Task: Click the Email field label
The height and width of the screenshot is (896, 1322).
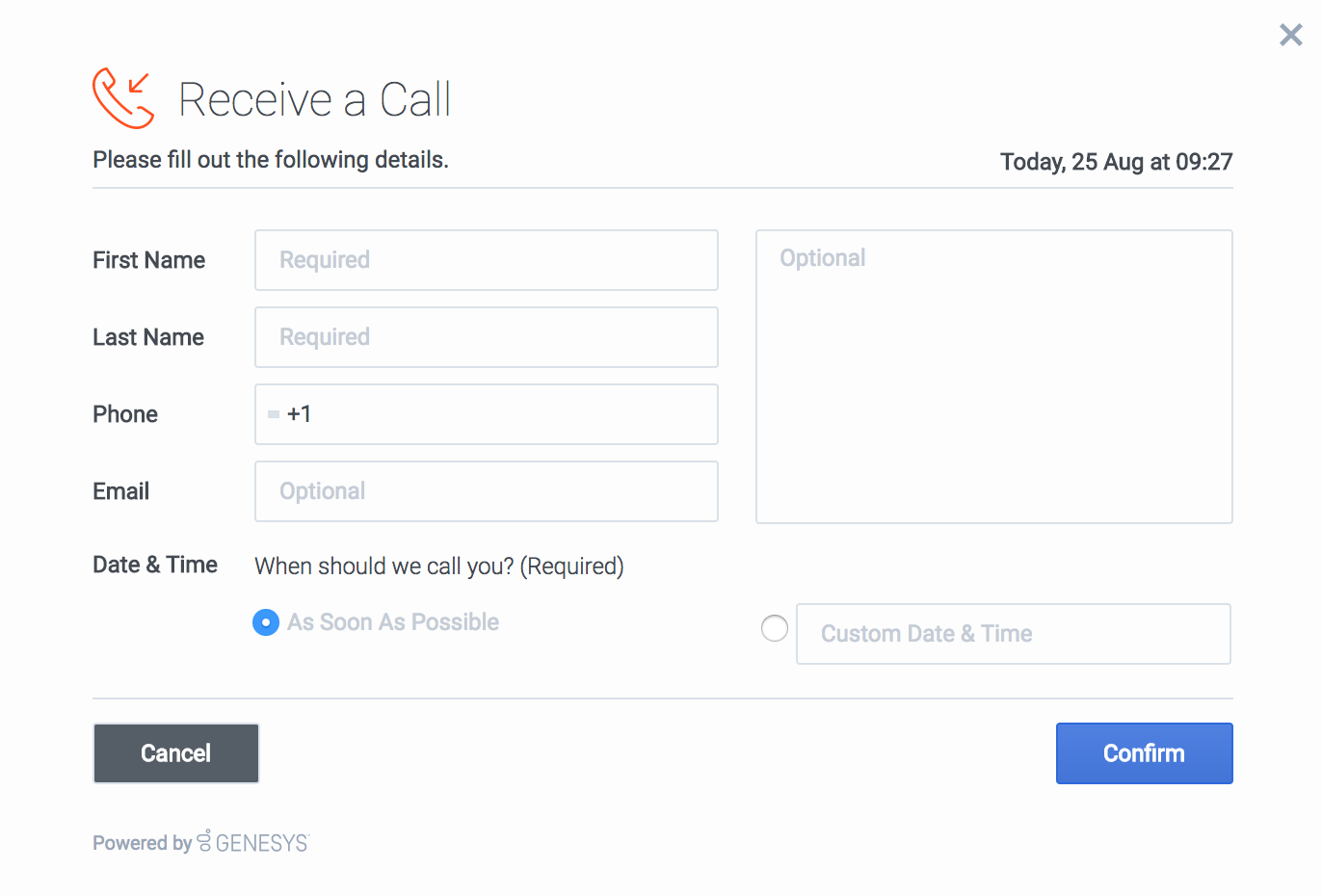Action: pyautogui.click(x=121, y=491)
